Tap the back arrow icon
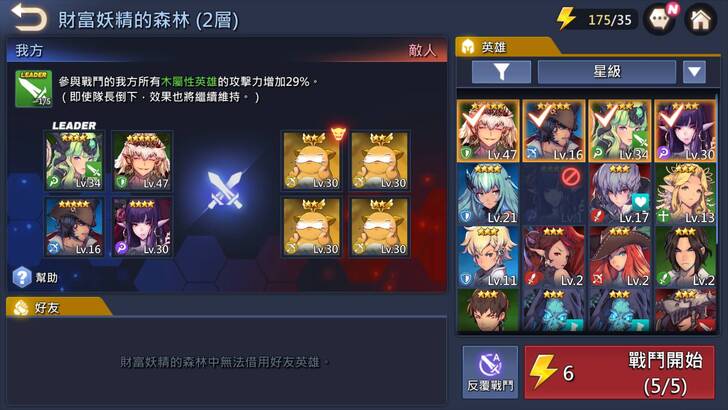Viewport: 728px width, 410px height. [29, 18]
